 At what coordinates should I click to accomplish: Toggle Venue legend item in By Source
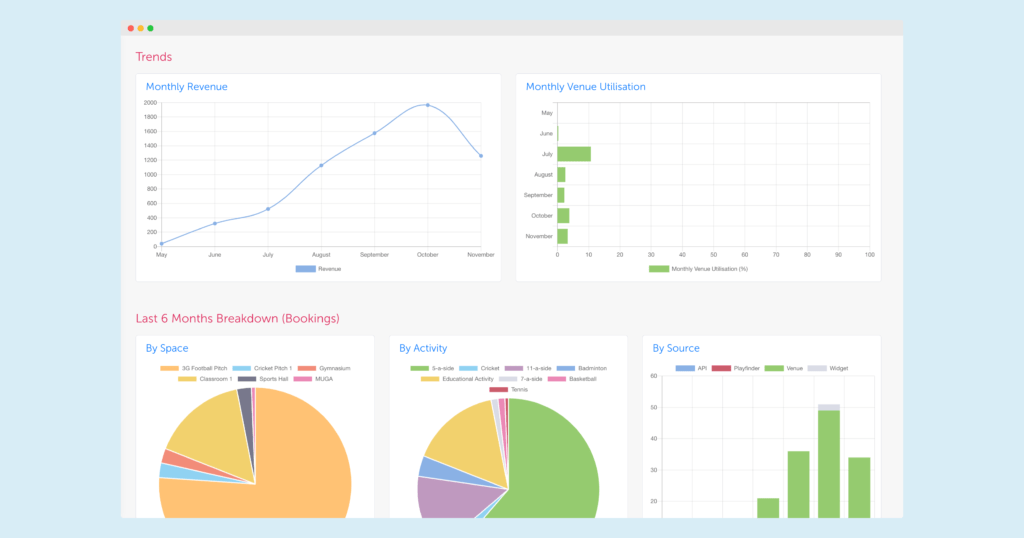(x=784, y=368)
